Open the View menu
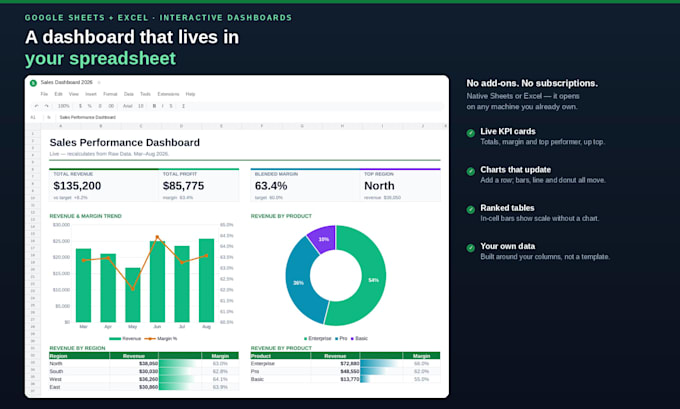The height and width of the screenshot is (409, 680). [x=74, y=94]
